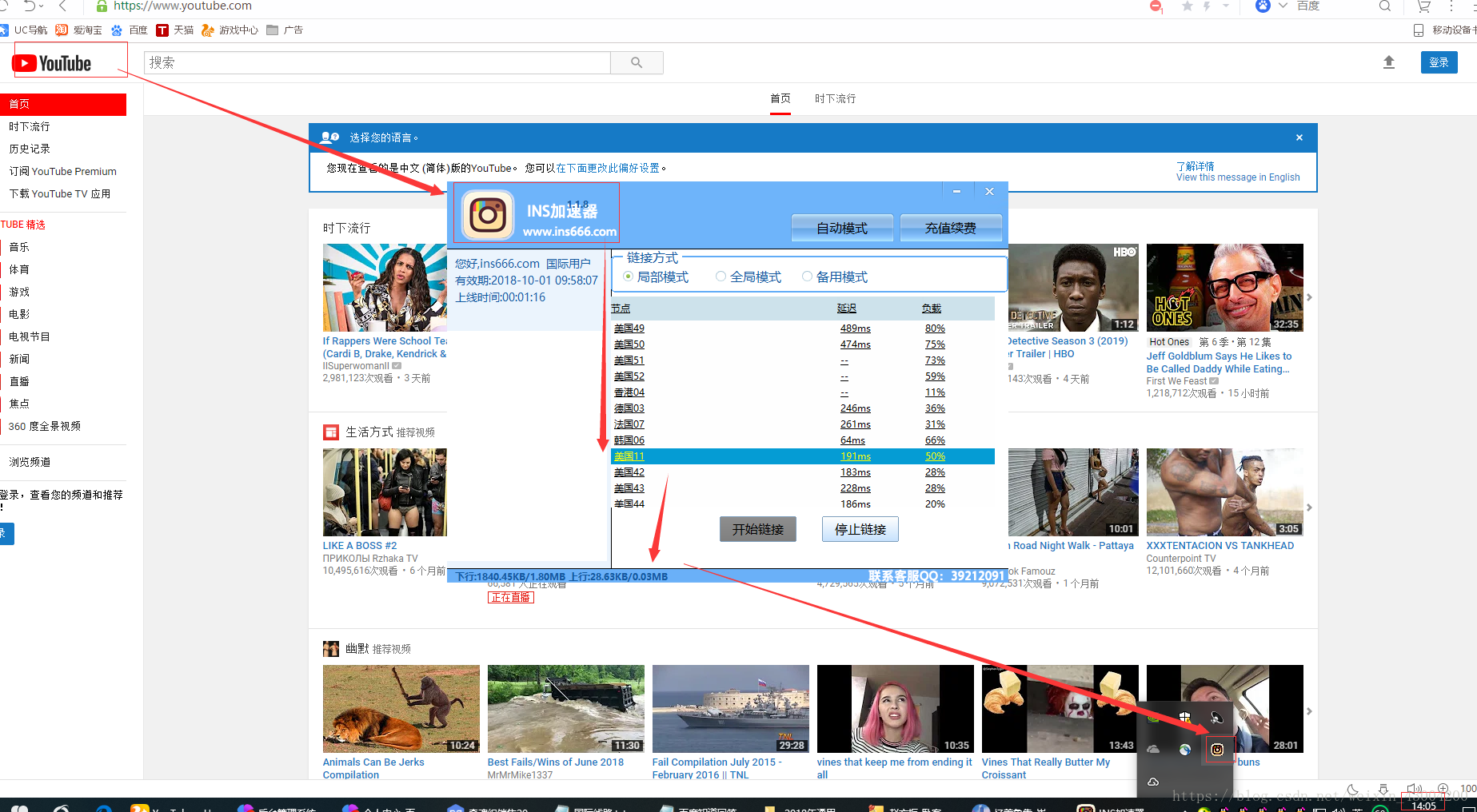Click the 游戏中心 bookmark
The width and height of the screenshot is (1477, 812).
tap(230, 30)
